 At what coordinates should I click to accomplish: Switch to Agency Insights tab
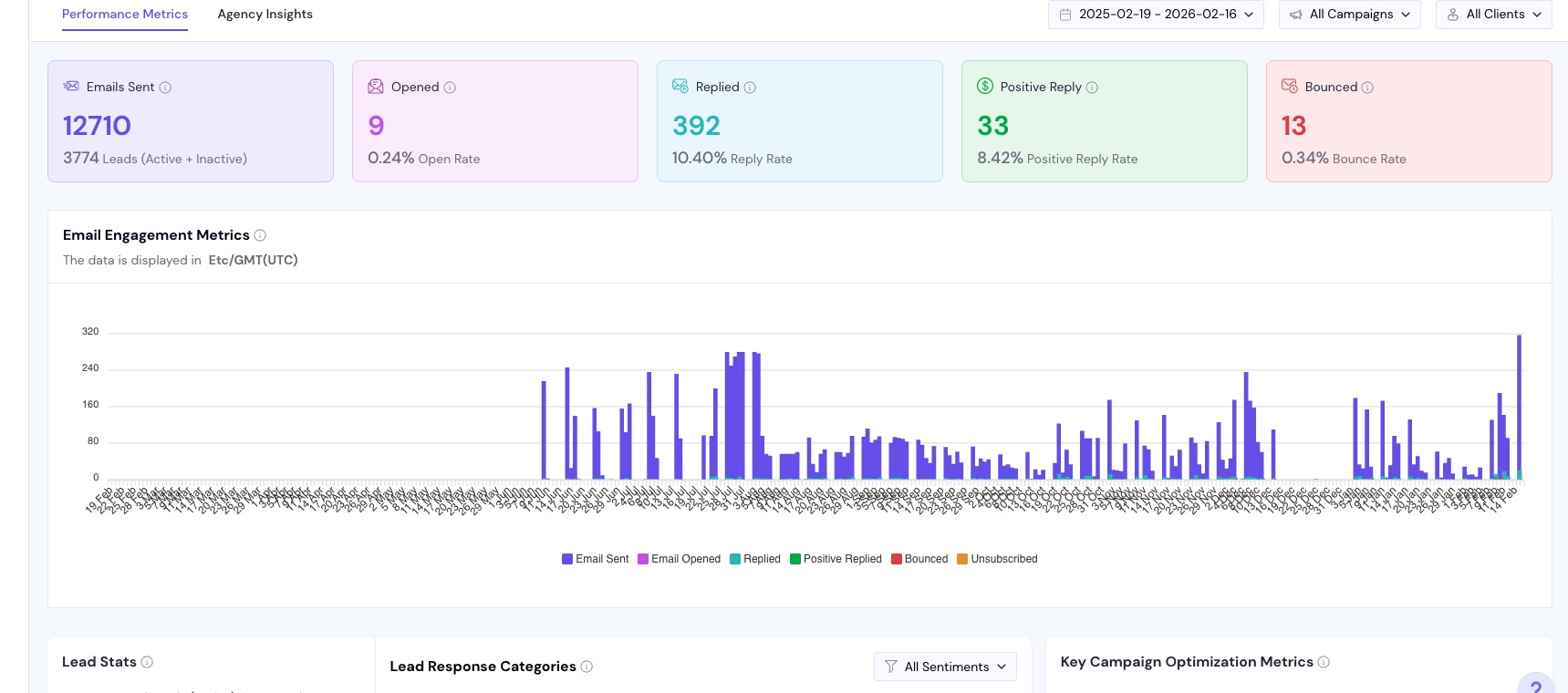(265, 15)
